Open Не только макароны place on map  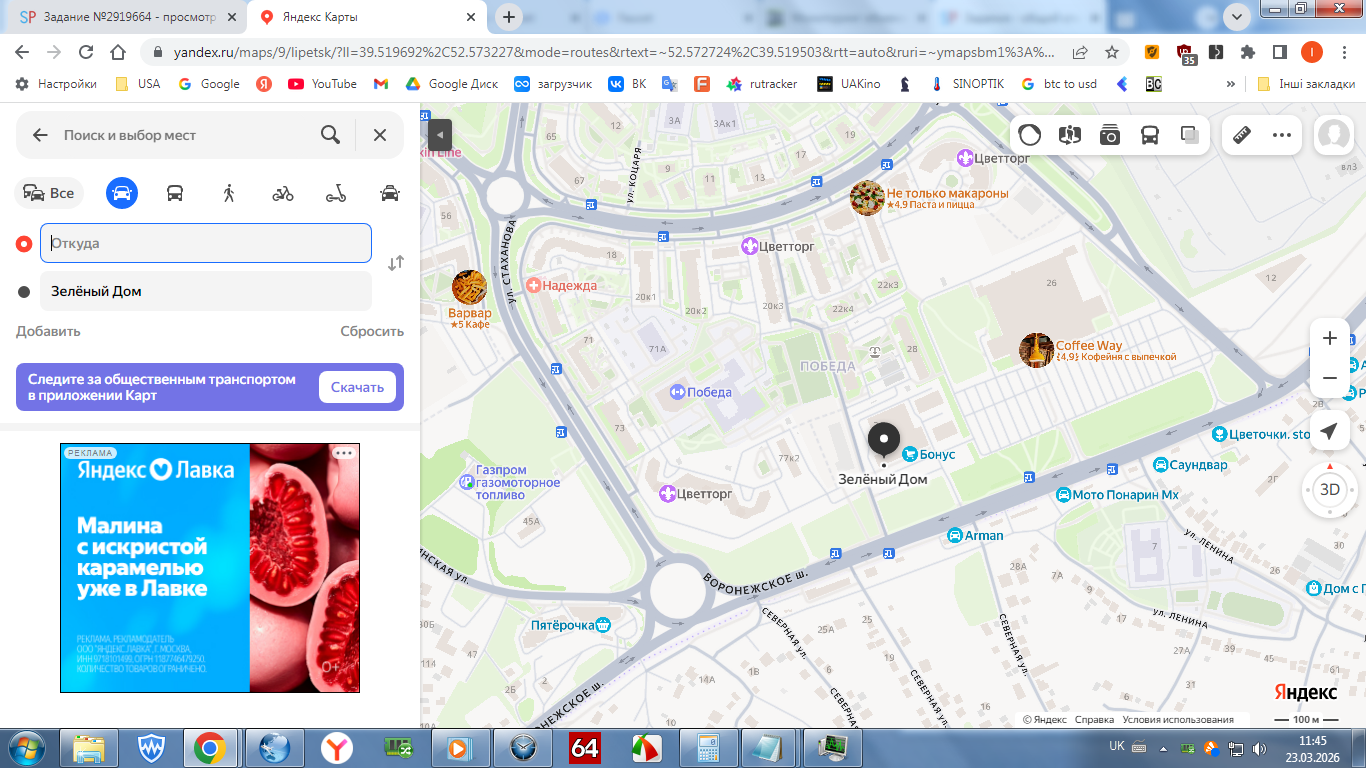coord(867,198)
